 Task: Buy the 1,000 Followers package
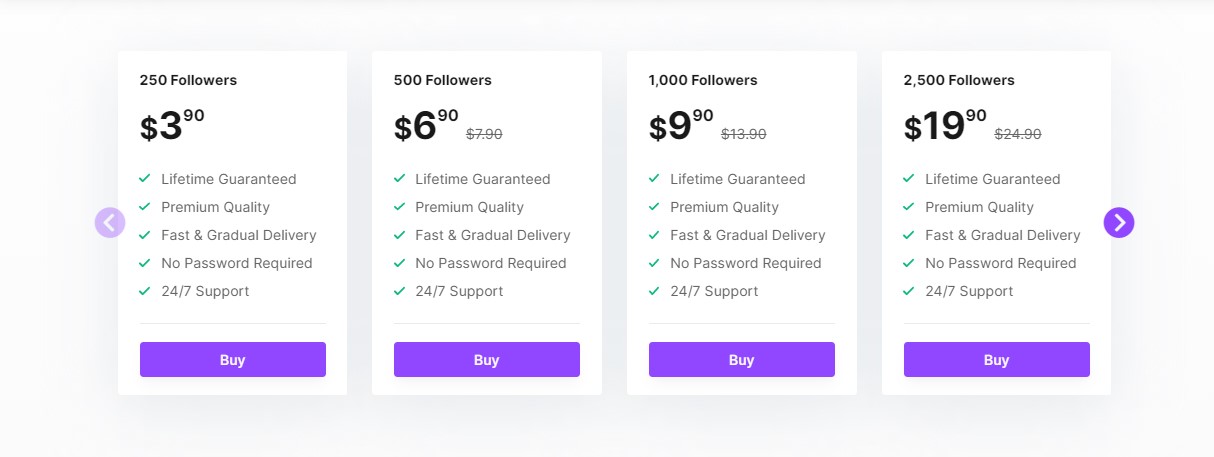click(x=742, y=360)
